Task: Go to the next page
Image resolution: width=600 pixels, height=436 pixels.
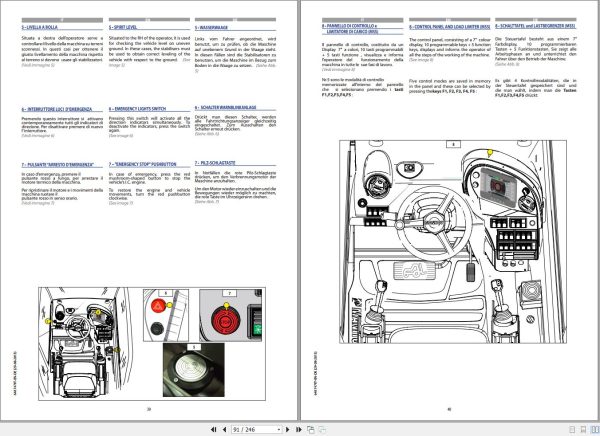Action: [x=288, y=429]
